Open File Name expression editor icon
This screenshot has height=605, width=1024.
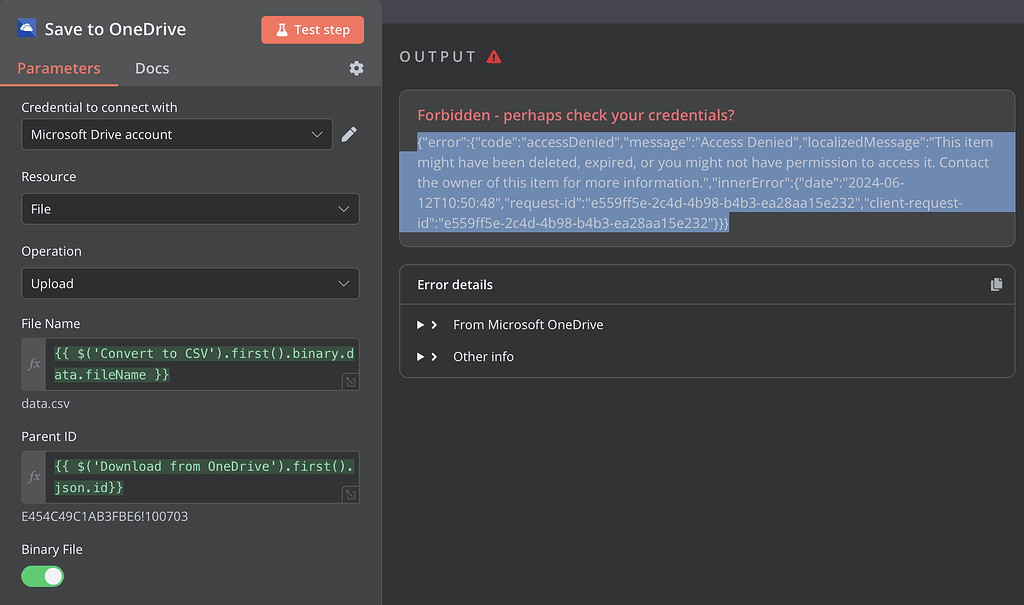[x=350, y=381]
